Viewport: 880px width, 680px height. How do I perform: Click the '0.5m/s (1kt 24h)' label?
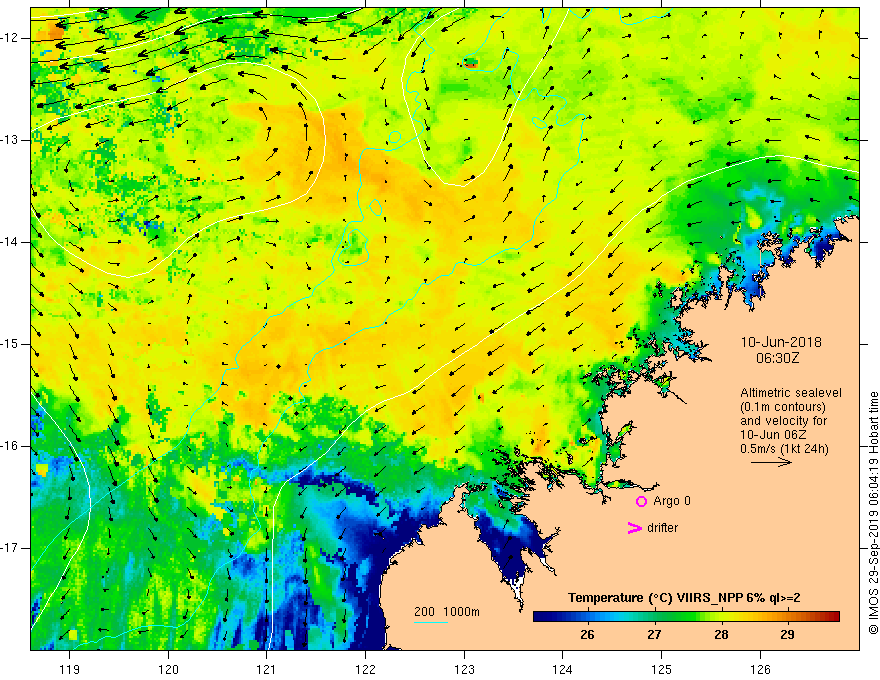point(784,449)
